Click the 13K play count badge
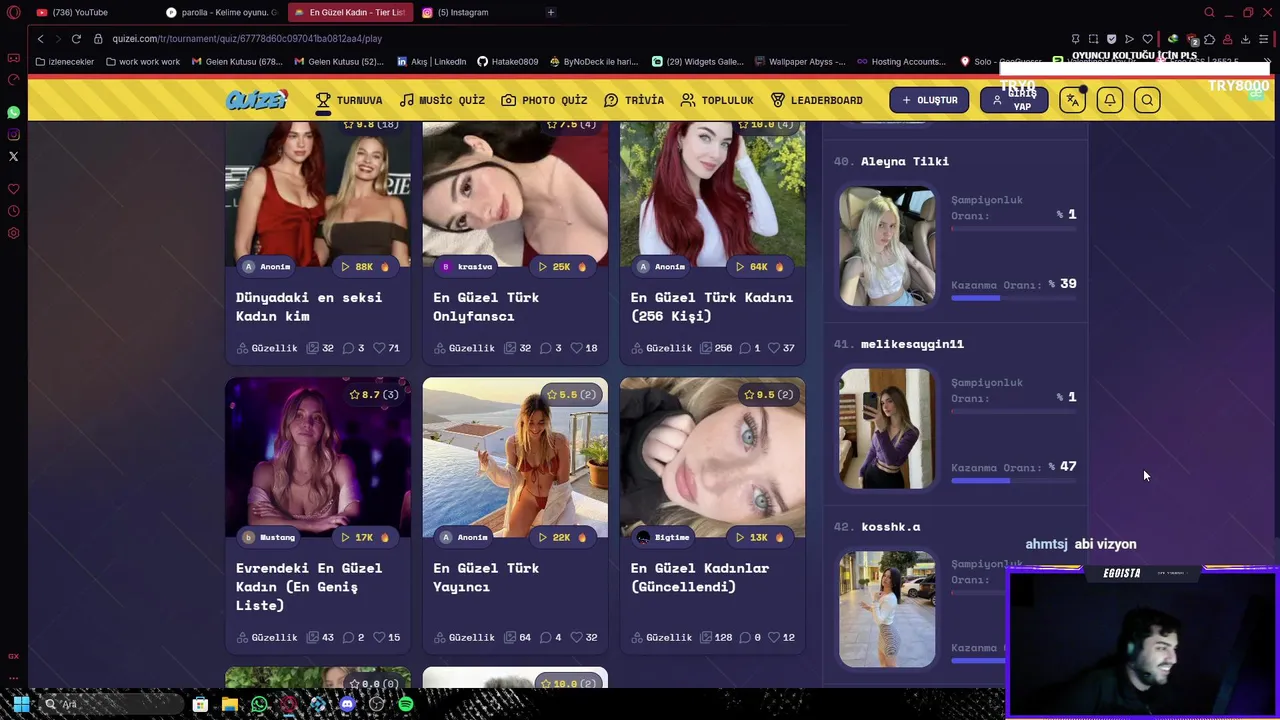Screen dimensions: 1280x720 (759, 537)
